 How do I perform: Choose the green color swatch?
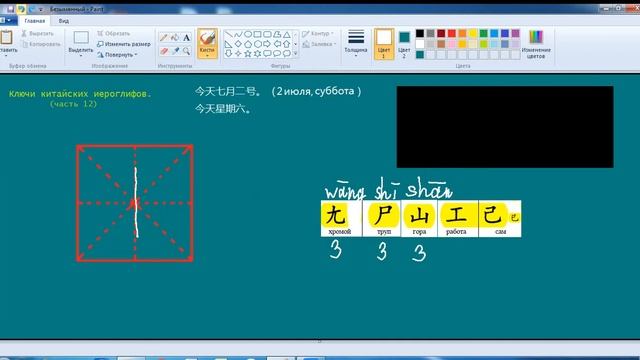[484, 33]
